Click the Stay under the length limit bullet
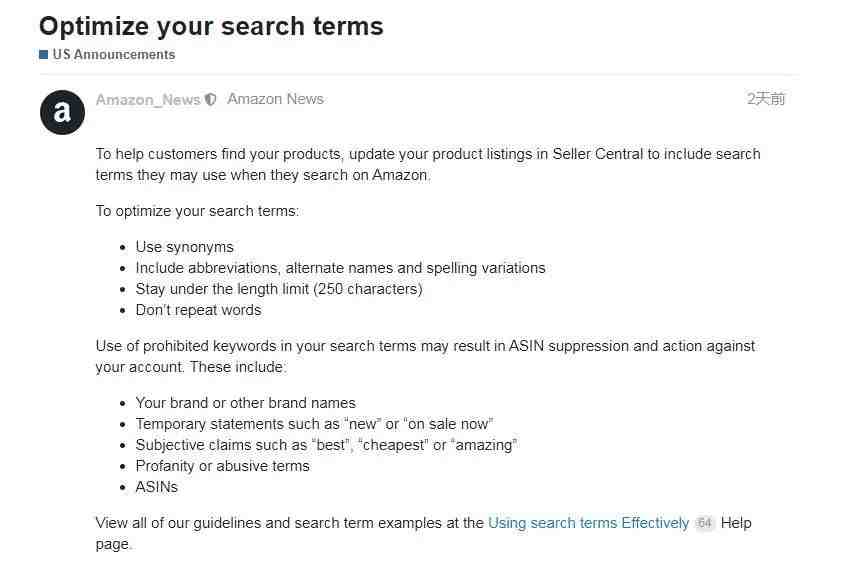This screenshot has width=846, height=580. (279, 289)
